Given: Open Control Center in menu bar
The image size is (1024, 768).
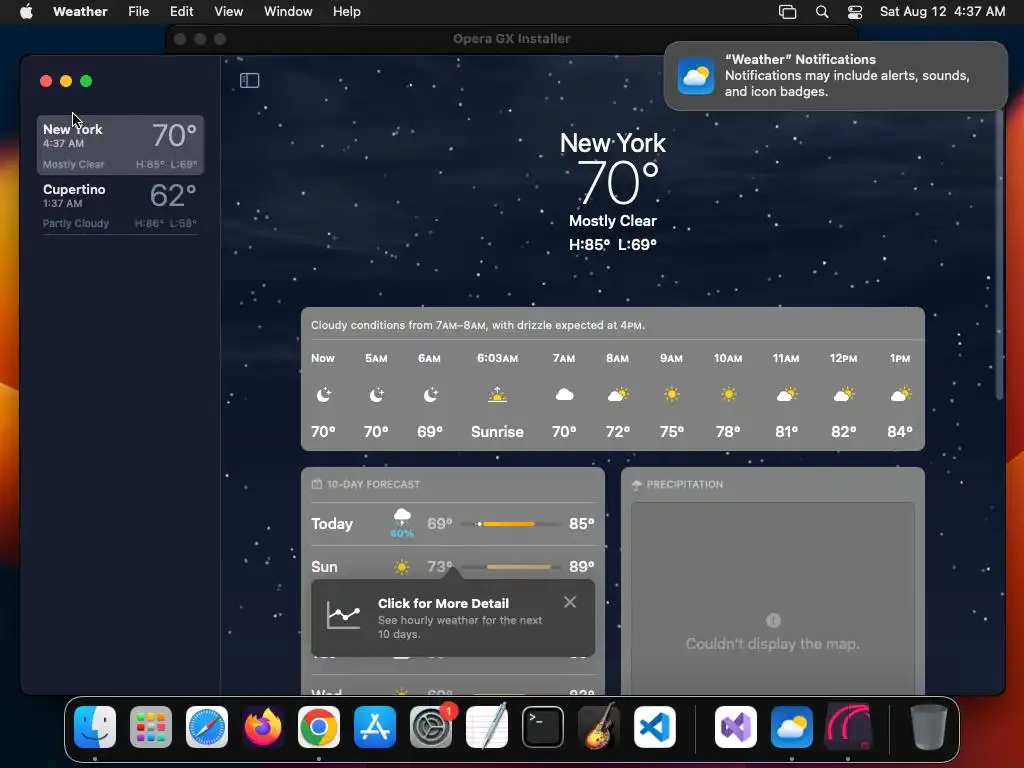Looking at the screenshot, I should click(855, 12).
